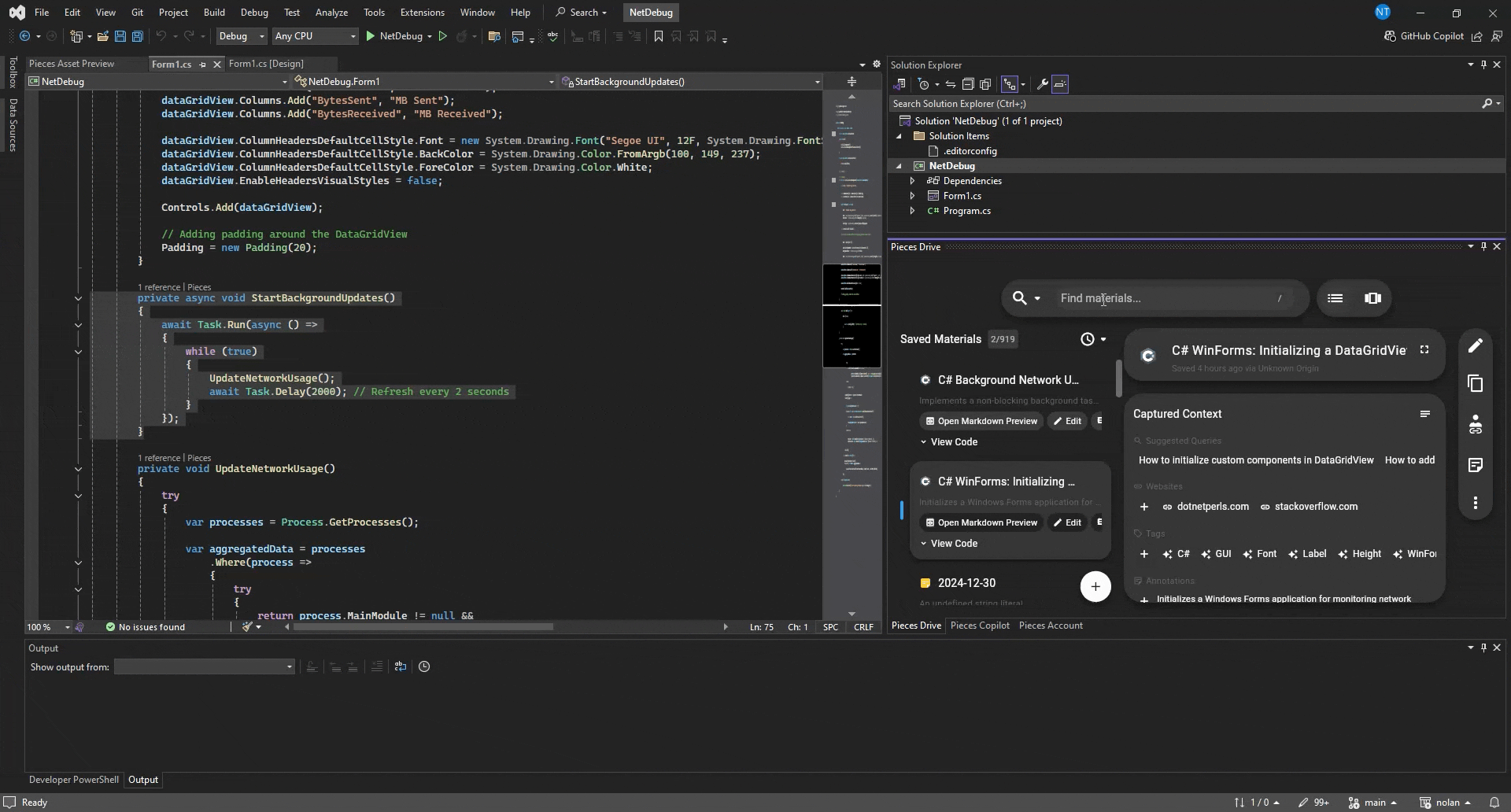Switch to Pieces Copilot tab
The width and height of the screenshot is (1511, 812).
(x=980, y=626)
